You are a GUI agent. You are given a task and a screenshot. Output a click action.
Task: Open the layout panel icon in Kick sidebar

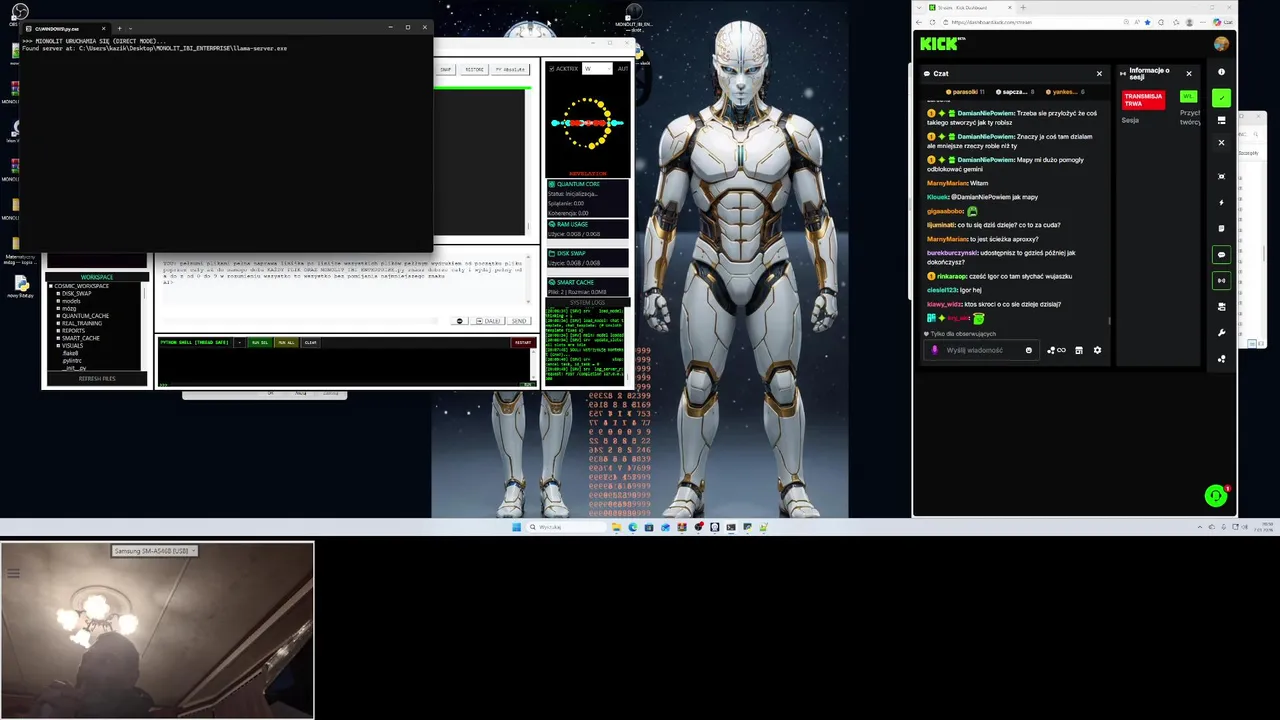[1221, 120]
